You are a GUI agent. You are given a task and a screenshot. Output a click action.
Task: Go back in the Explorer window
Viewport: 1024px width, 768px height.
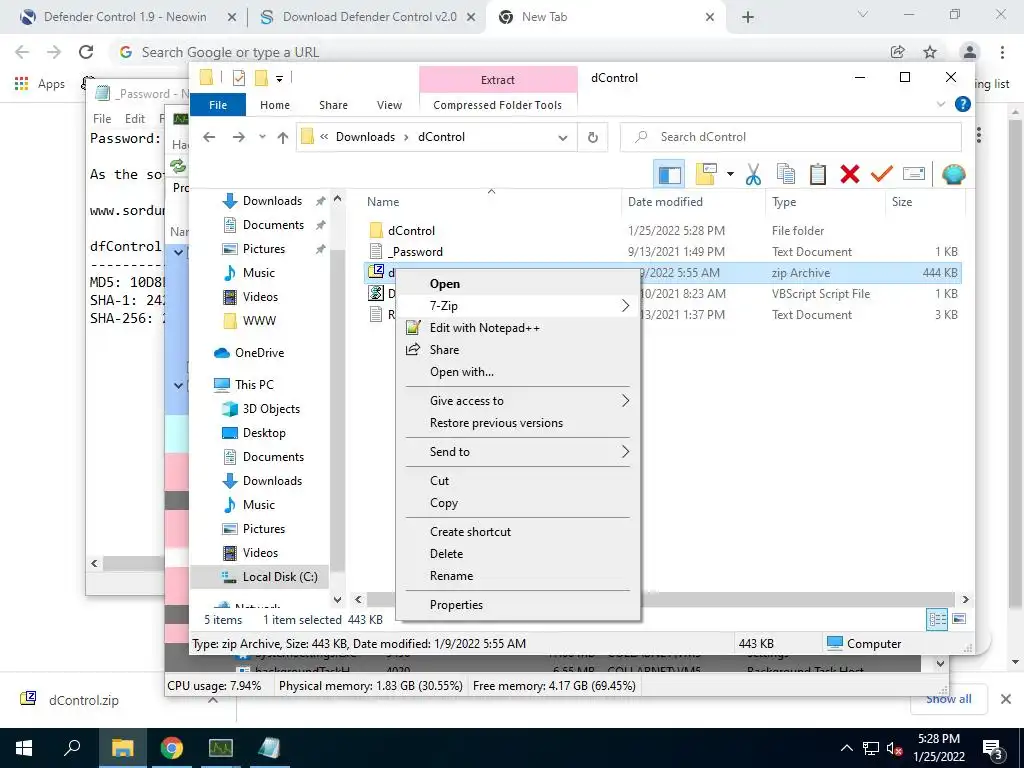(x=209, y=137)
